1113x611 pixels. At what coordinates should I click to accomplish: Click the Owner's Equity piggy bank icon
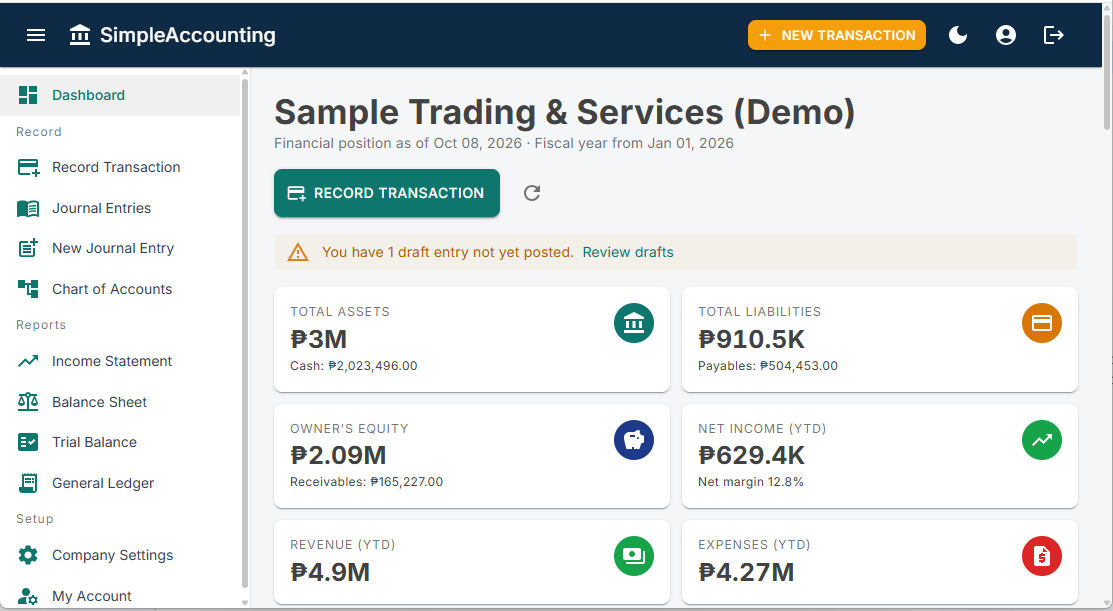pos(634,440)
